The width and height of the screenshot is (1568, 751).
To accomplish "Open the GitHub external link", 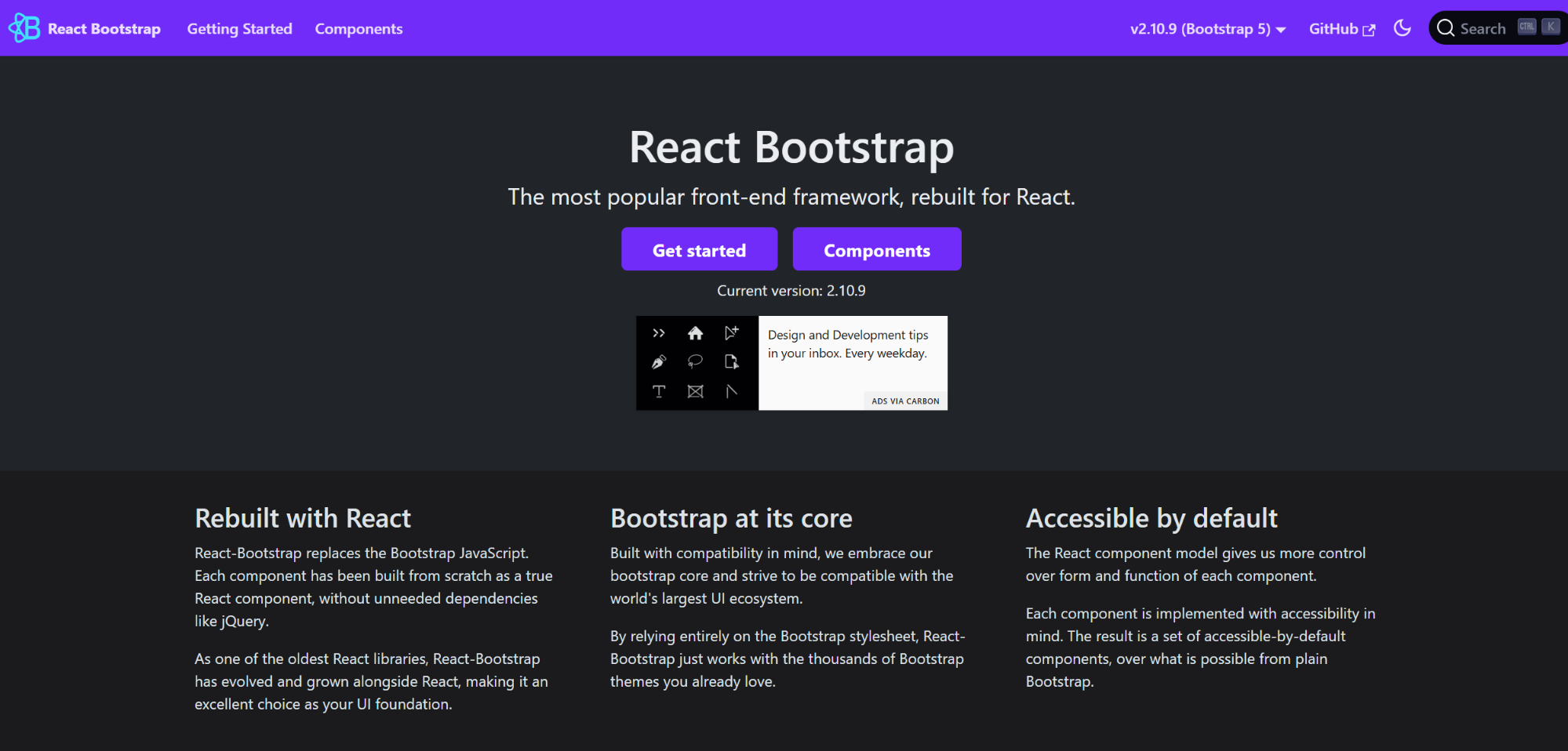I will (1342, 29).
